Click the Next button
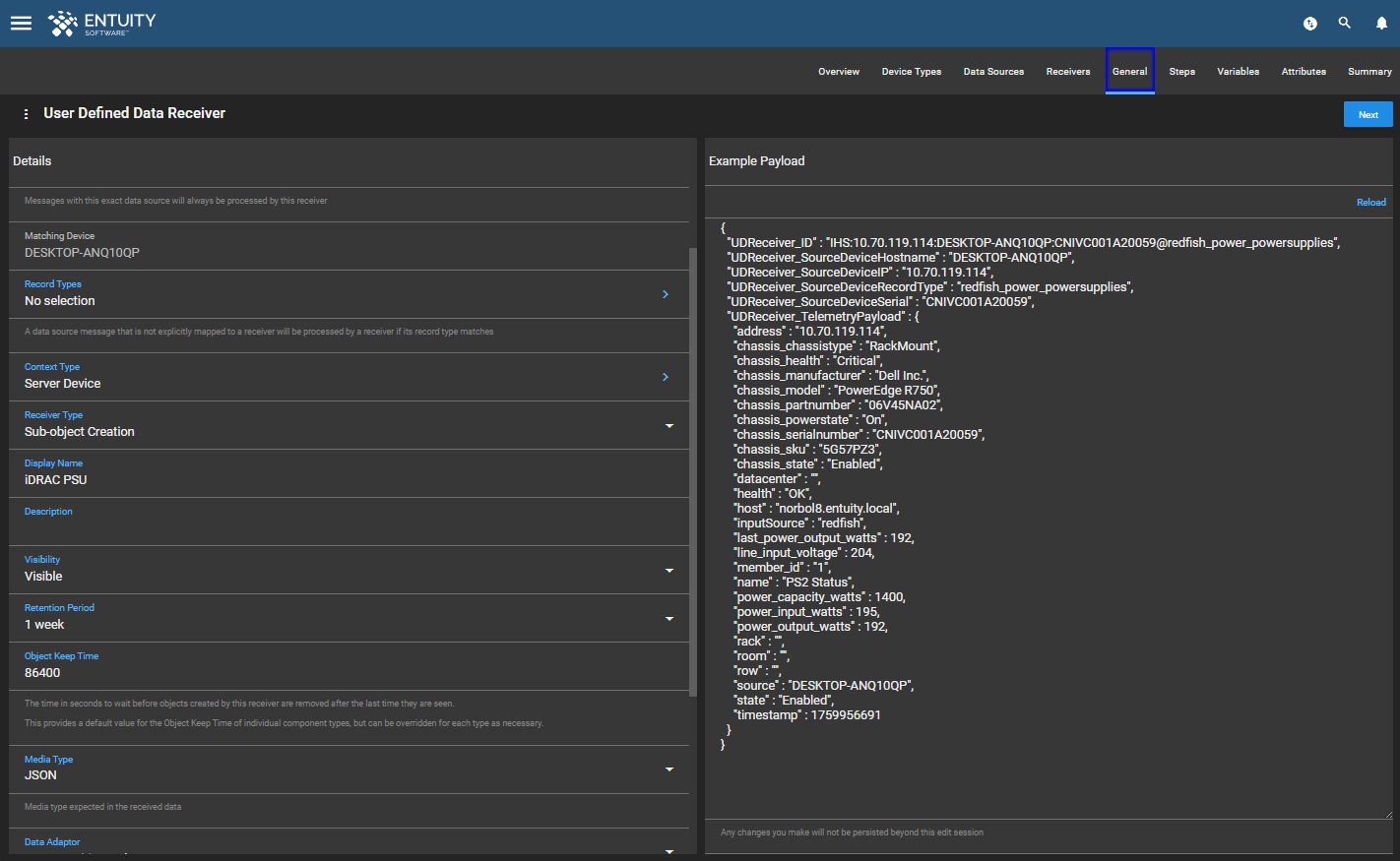Screen dimensions: 1400x861 (1368, 114)
